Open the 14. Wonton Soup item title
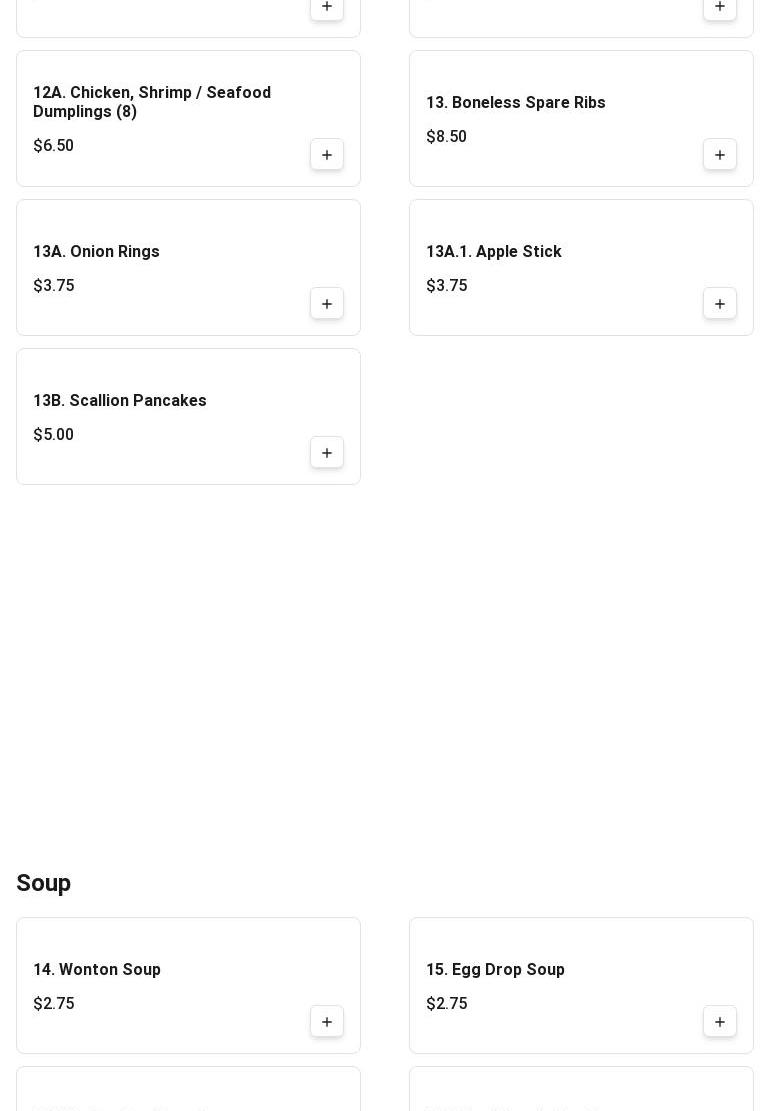 click(x=97, y=970)
